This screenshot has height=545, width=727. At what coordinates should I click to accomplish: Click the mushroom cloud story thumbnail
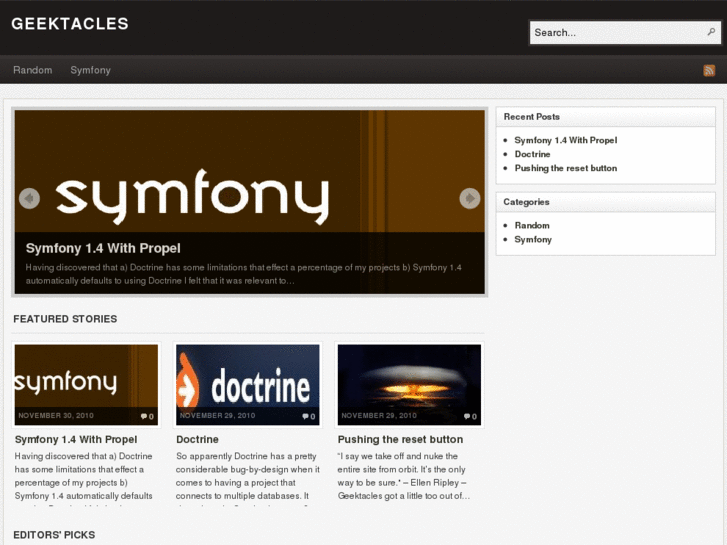[x=409, y=385]
